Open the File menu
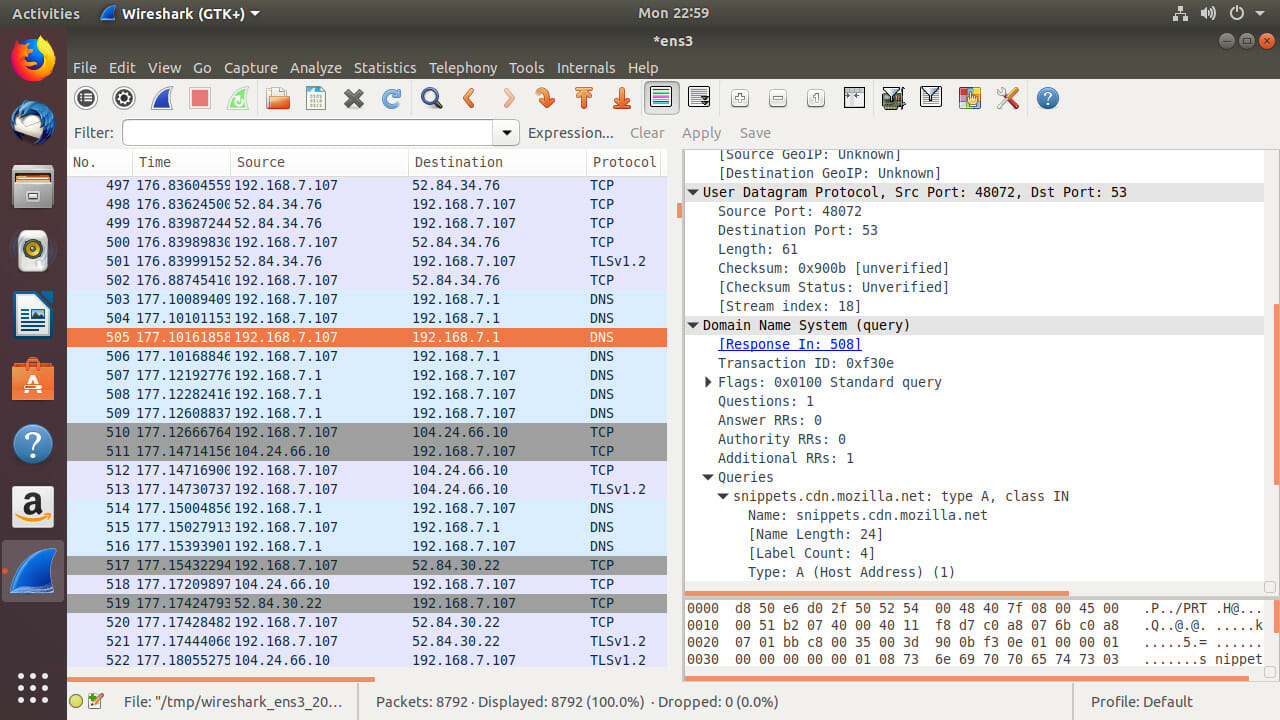Image resolution: width=1280 pixels, height=720 pixels. click(x=85, y=68)
